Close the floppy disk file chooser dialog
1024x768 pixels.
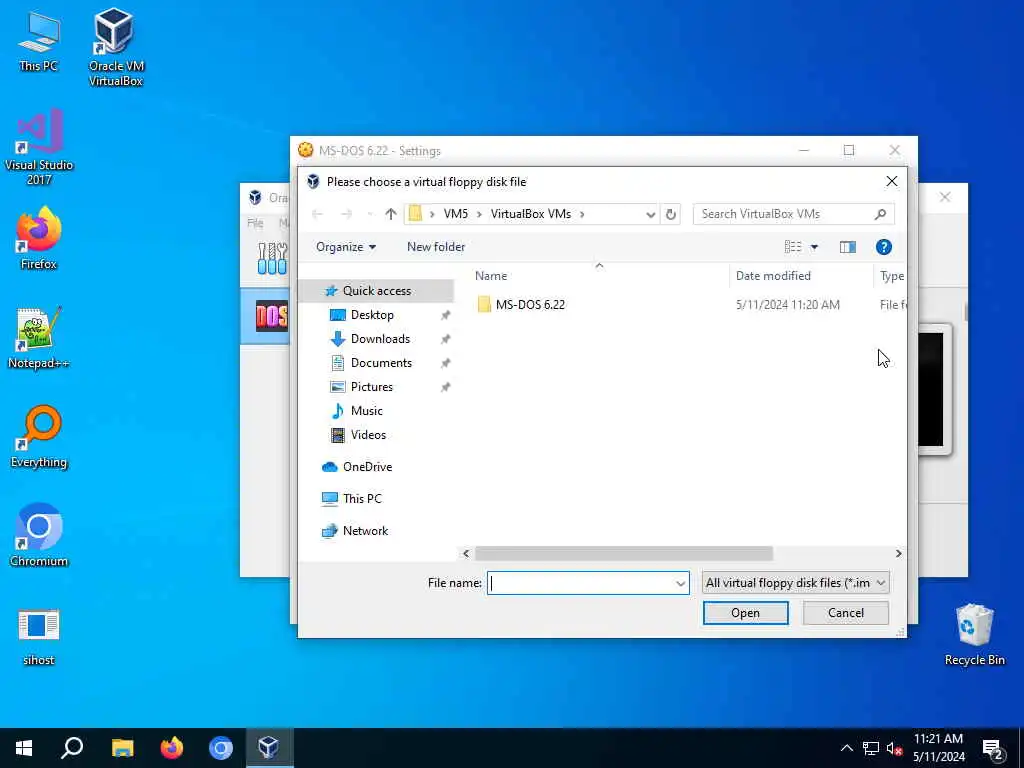891,182
